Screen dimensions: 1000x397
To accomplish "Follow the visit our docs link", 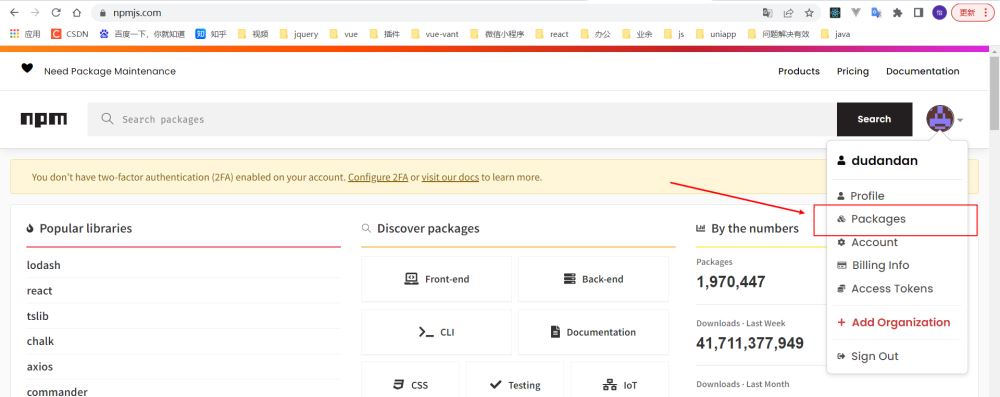I will (x=450, y=177).
